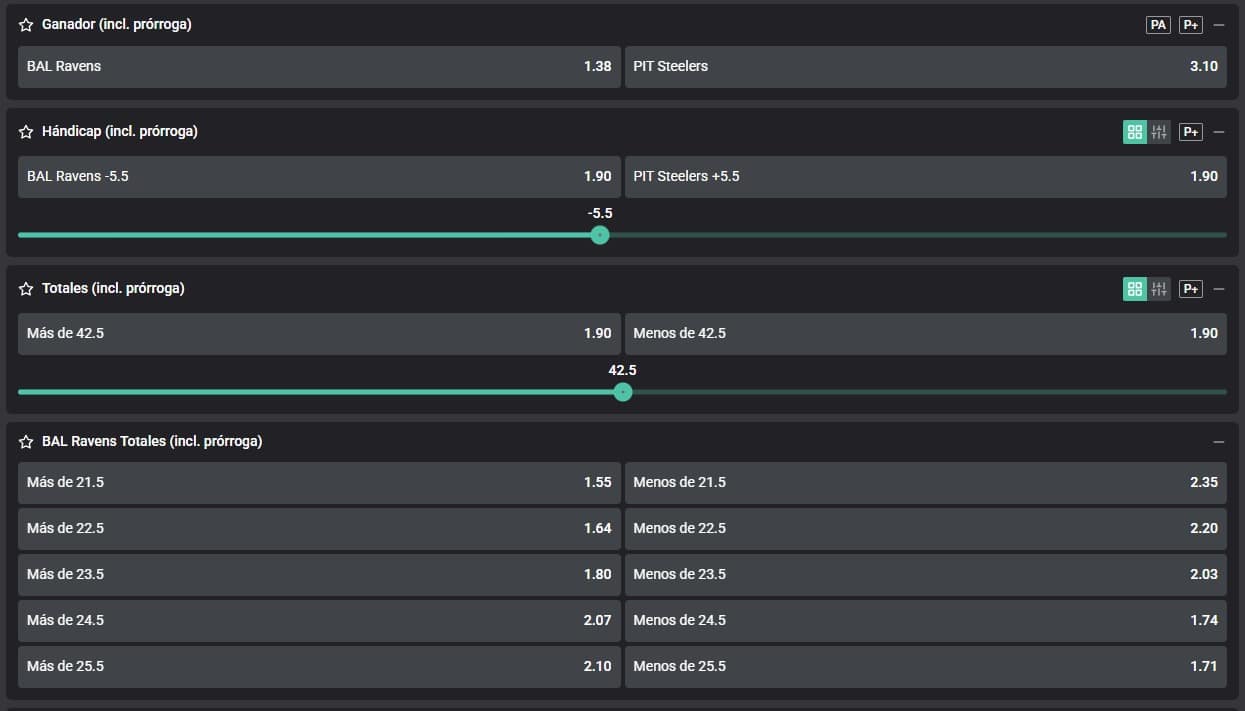Switch Hándicap to slider view mode

pos(1159,132)
